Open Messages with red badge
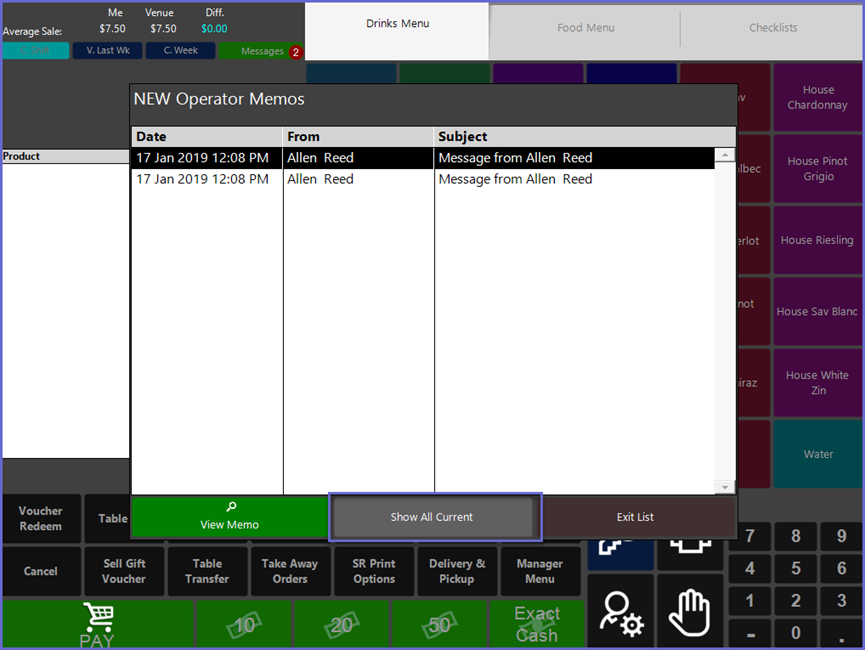 pyautogui.click(x=262, y=51)
